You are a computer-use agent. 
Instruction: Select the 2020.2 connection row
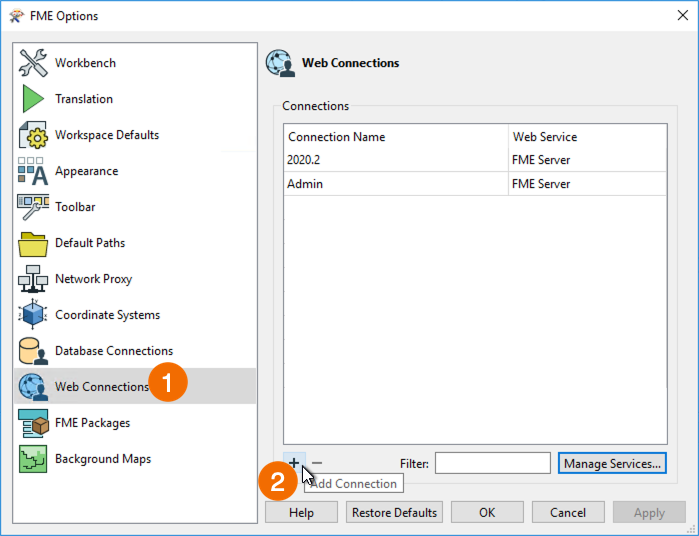(395, 159)
